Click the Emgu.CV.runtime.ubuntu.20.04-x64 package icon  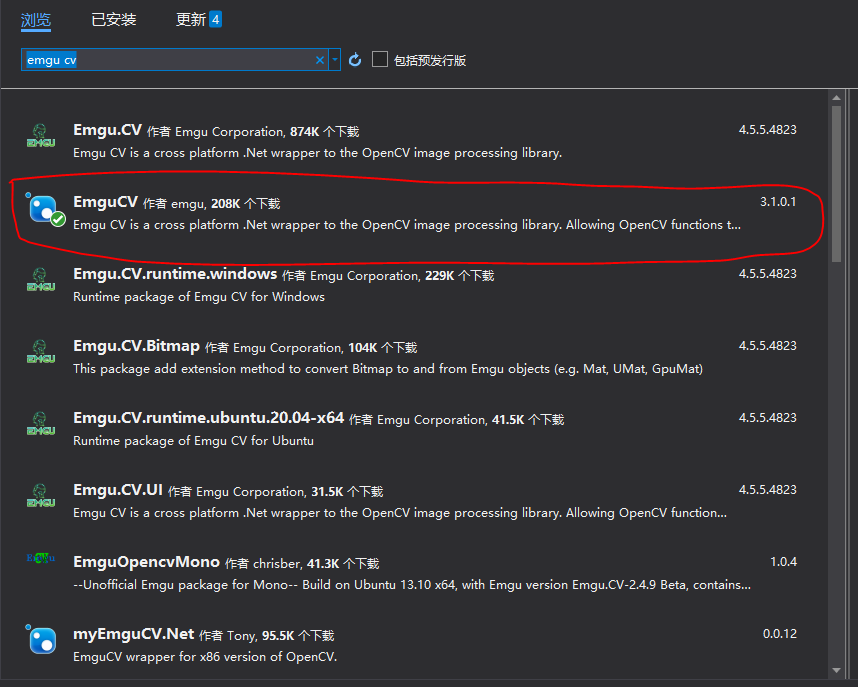pos(41,424)
